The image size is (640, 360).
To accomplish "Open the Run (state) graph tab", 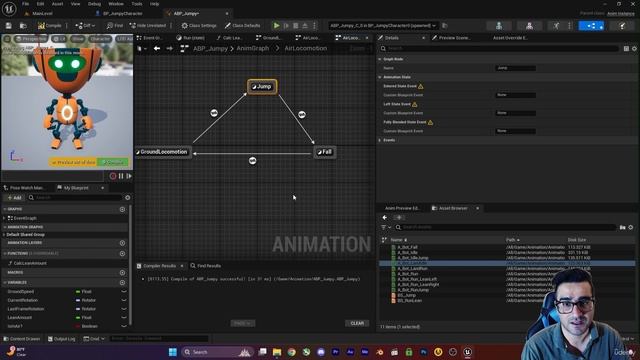I will [191, 38].
